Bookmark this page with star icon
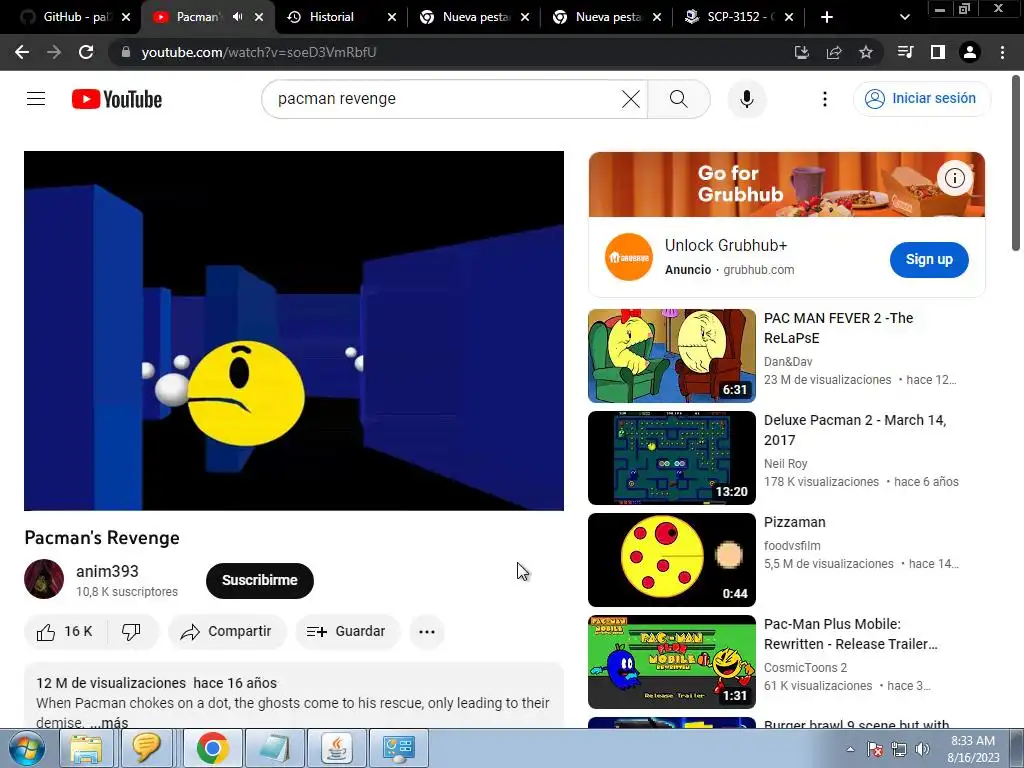This screenshot has width=1024, height=768. (x=866, y=52)
